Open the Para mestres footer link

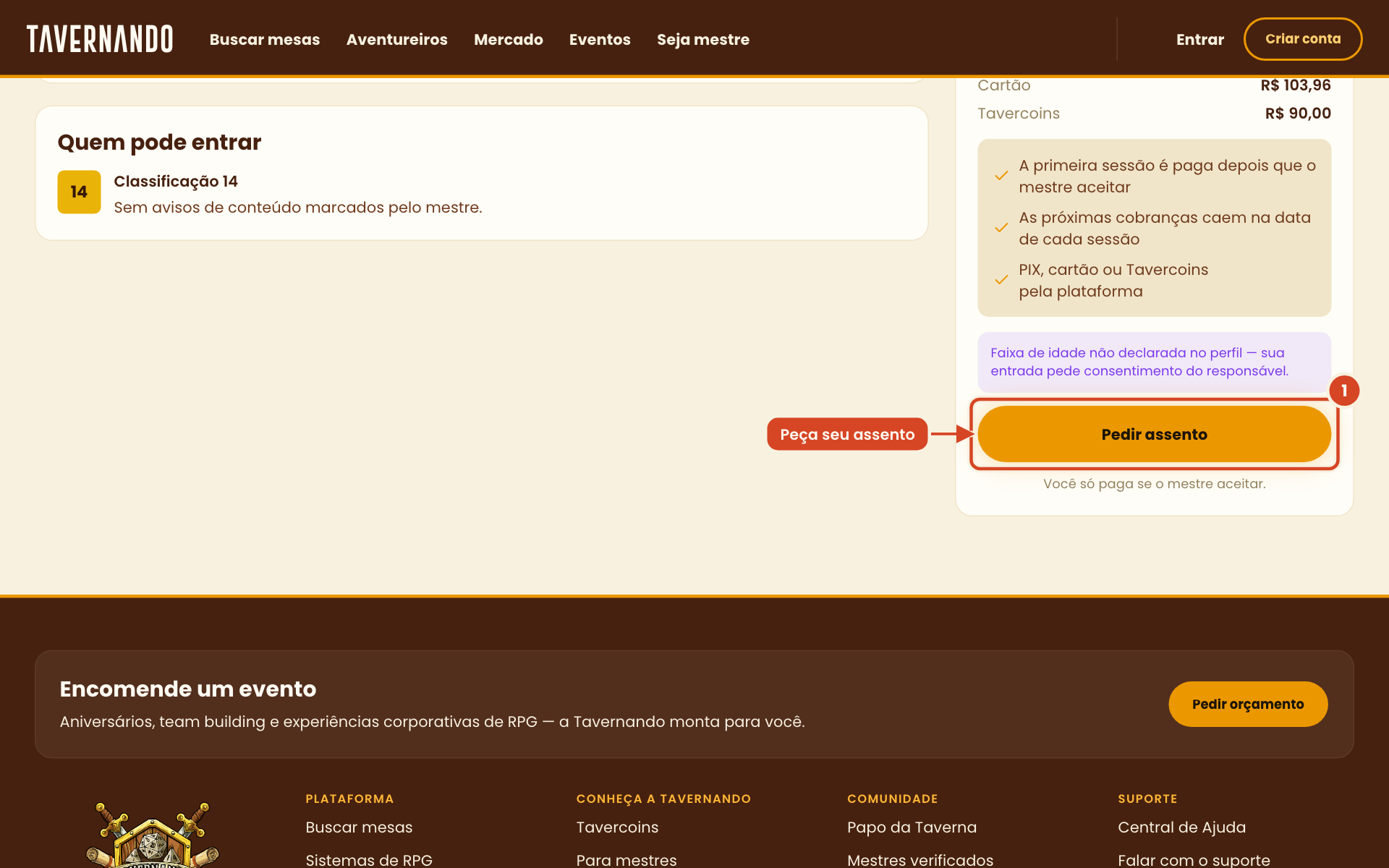coord(626,859)
